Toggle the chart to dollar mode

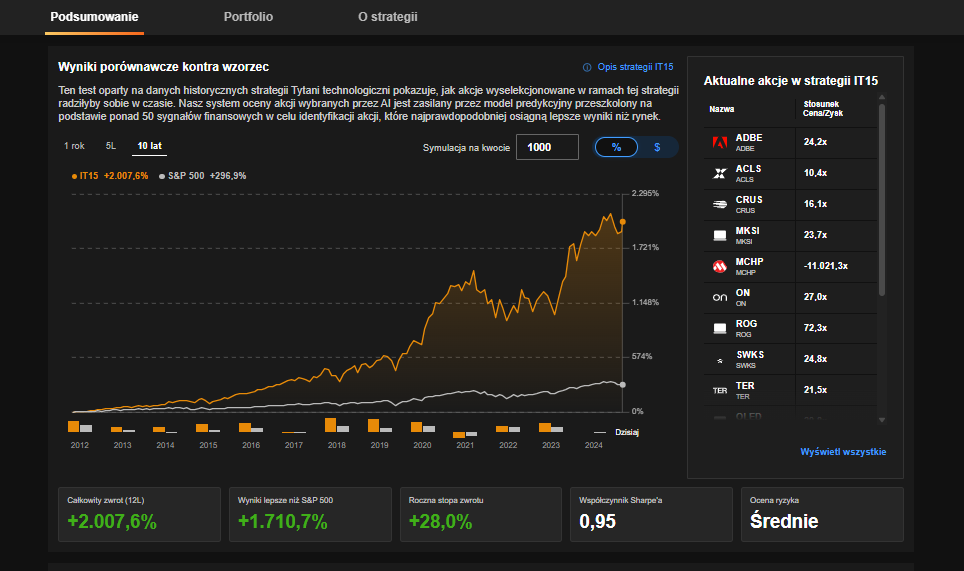[x=657, y=147]
